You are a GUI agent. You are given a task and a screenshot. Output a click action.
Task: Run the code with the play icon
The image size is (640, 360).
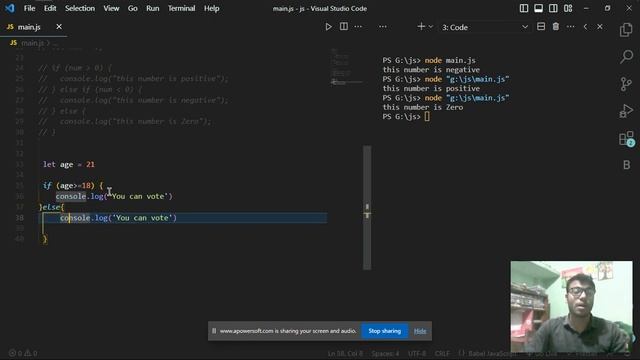(328, 27)
